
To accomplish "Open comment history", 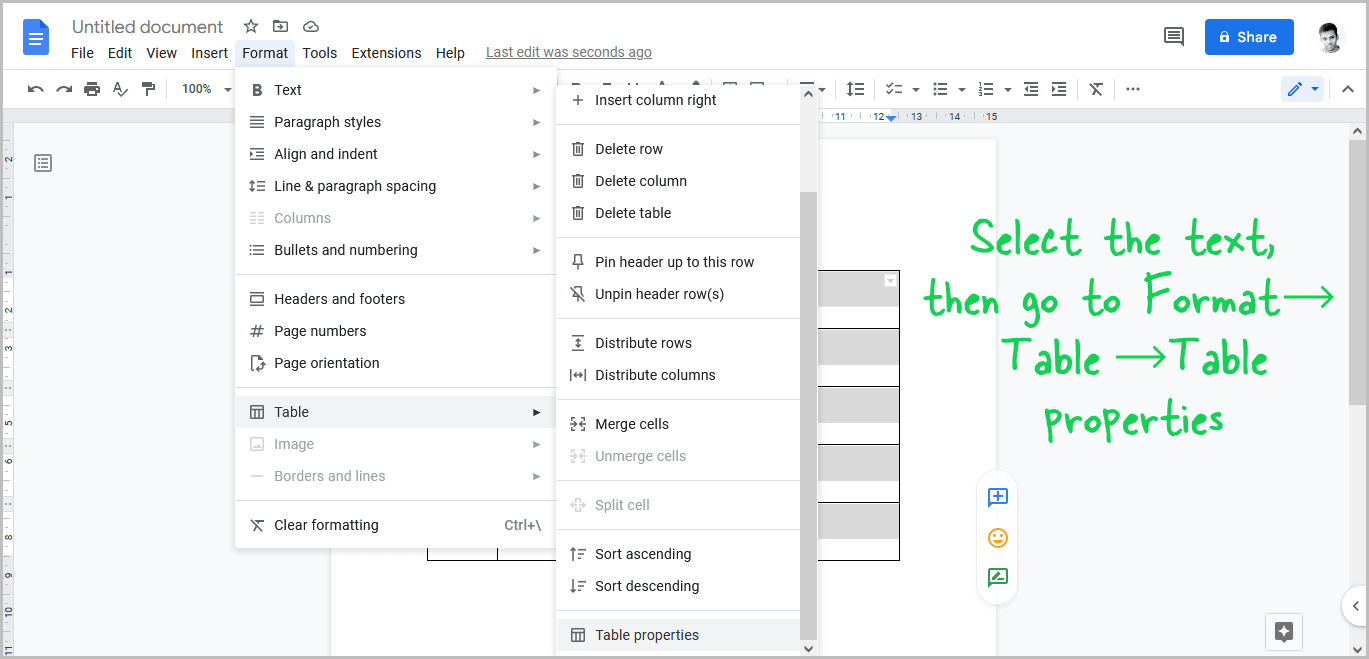I will click(x=1173, y=36).
